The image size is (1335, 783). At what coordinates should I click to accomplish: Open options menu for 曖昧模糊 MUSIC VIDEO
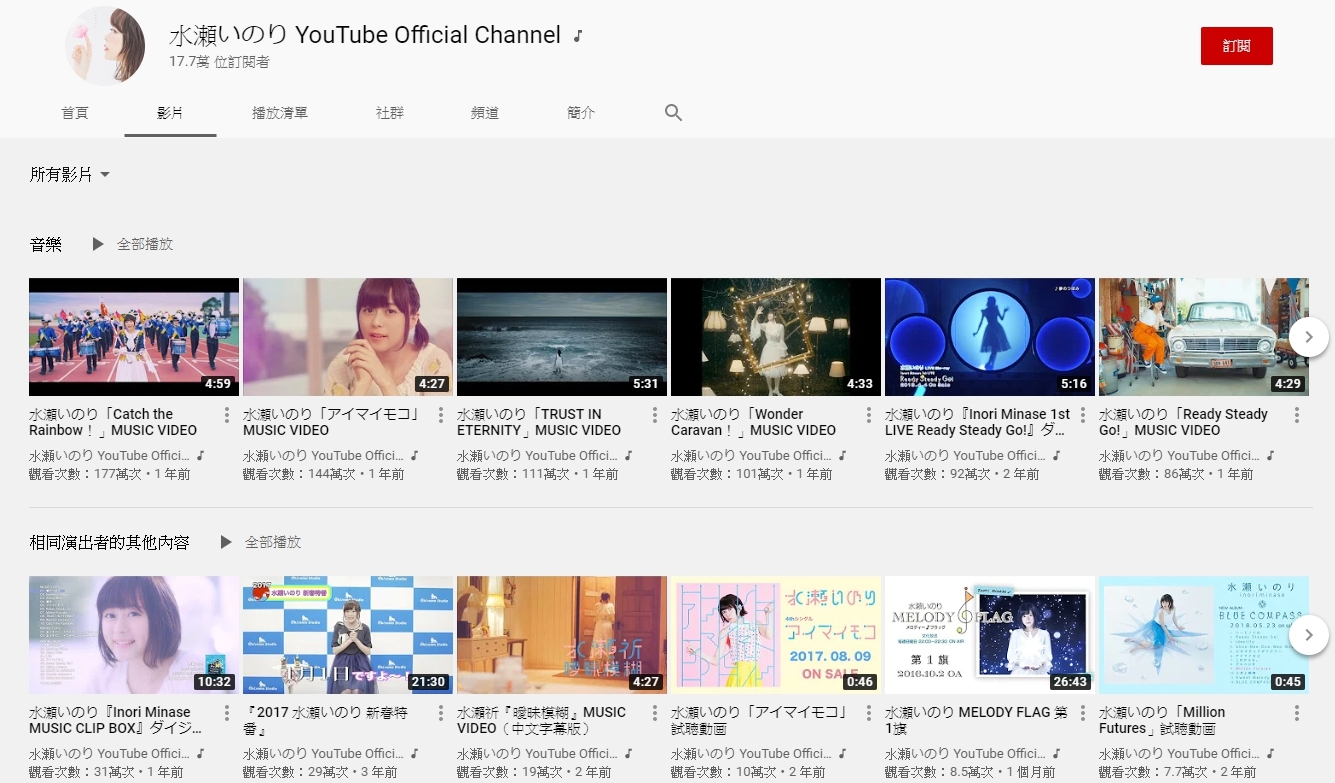click(x=655, y=713)
